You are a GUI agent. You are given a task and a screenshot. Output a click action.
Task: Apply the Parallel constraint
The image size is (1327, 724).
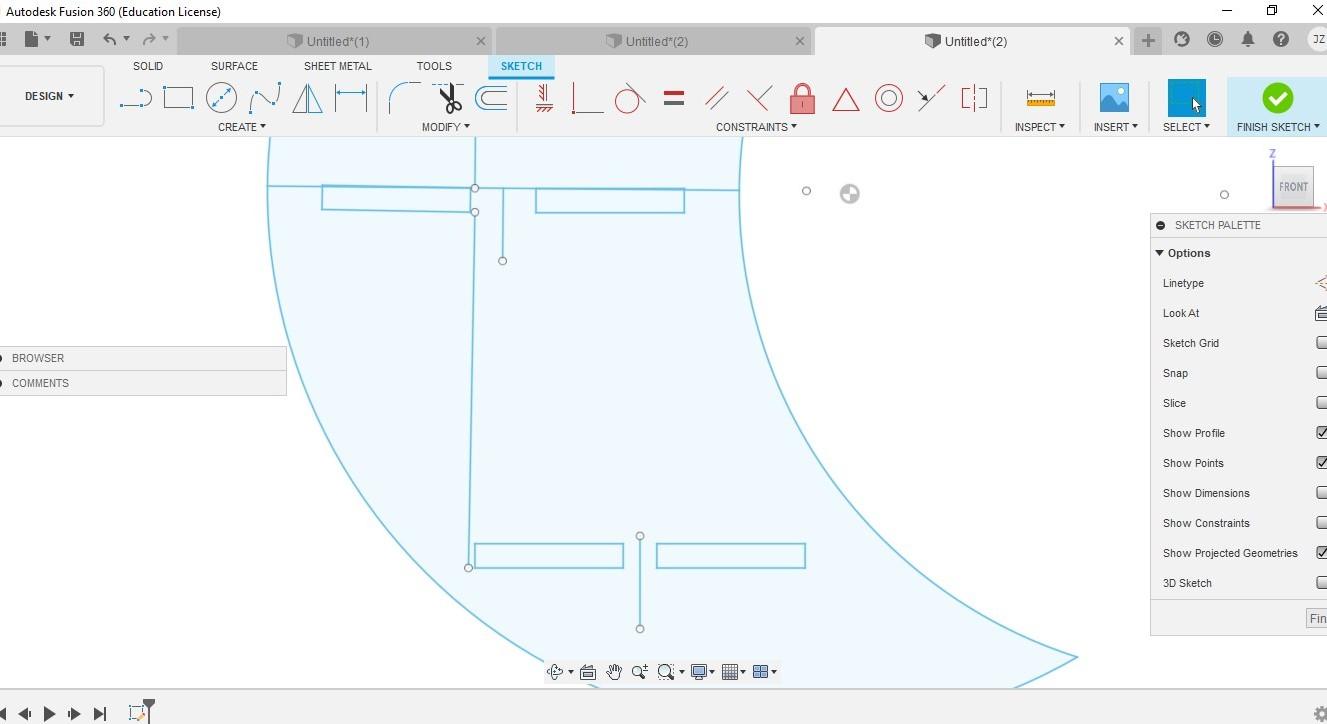716,98
